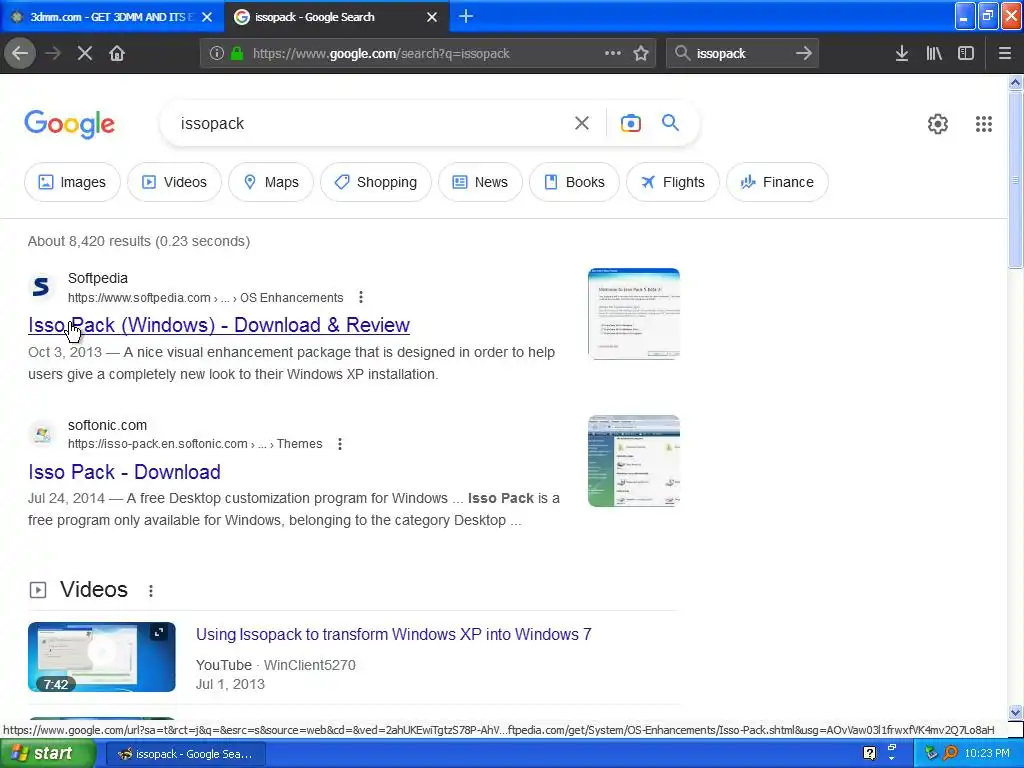This screenshot has height=768, width=1024.
Task: Click the help question-mark tray icon
Action: pyautogui.click(x=869, y=754)
